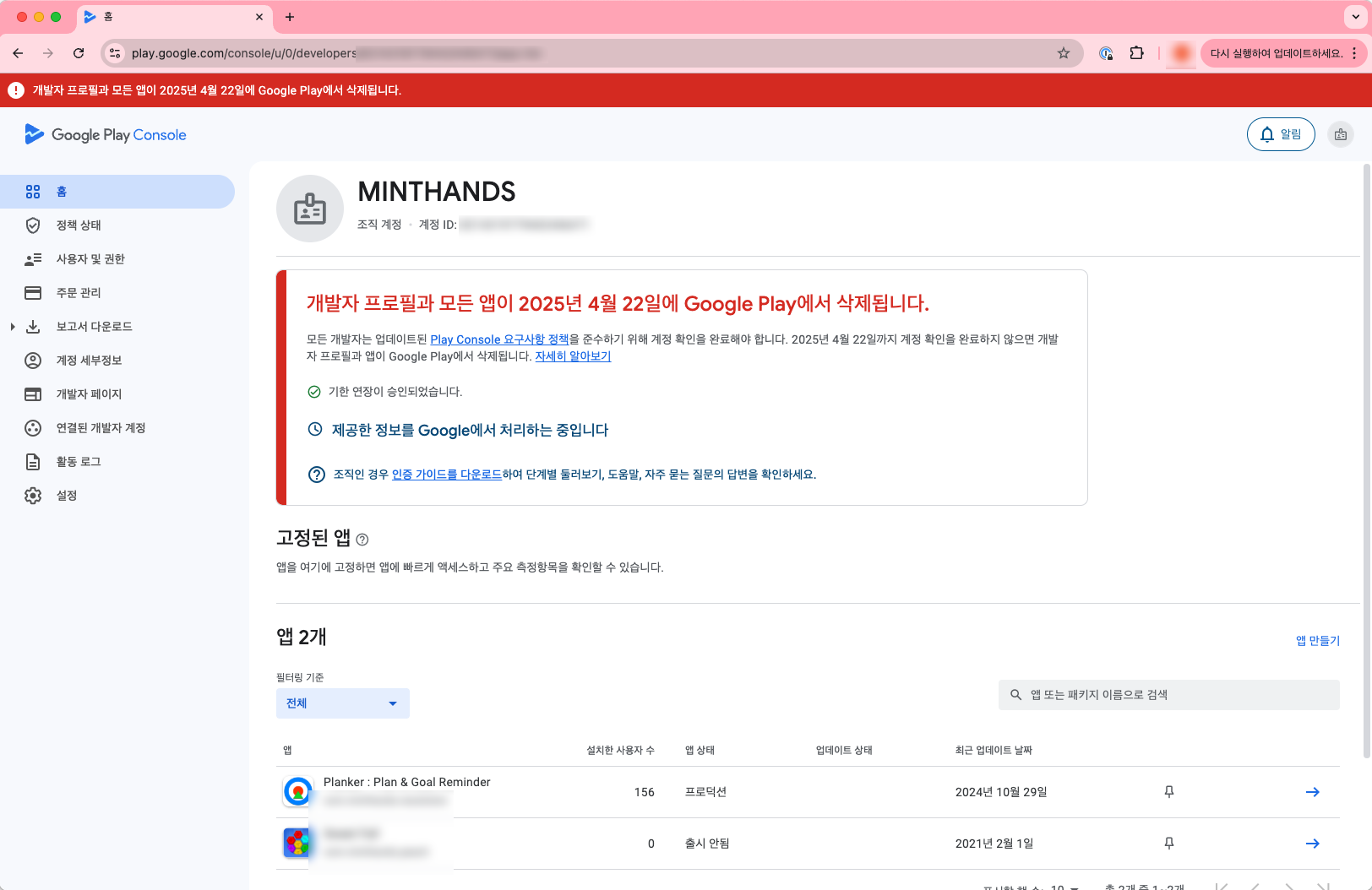Viewport: 1372px width, 890px height.
Task: Click the activity log document icon
Action: 33,462
